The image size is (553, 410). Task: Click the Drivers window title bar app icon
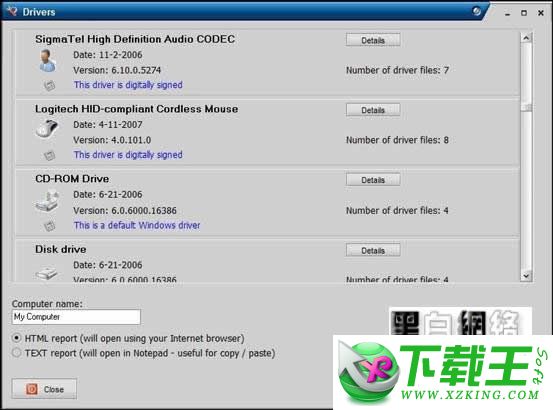pyautogui.click(x=12, y=11)
